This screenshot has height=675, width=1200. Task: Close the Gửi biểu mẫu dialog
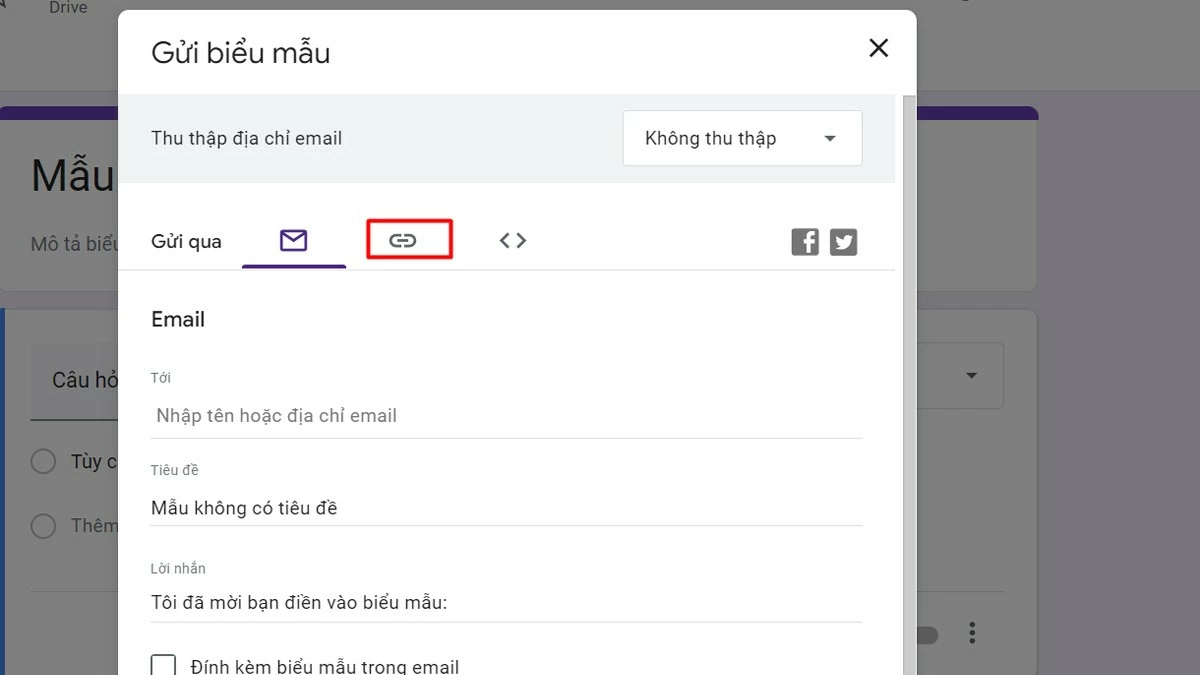[x=878, y=47]
